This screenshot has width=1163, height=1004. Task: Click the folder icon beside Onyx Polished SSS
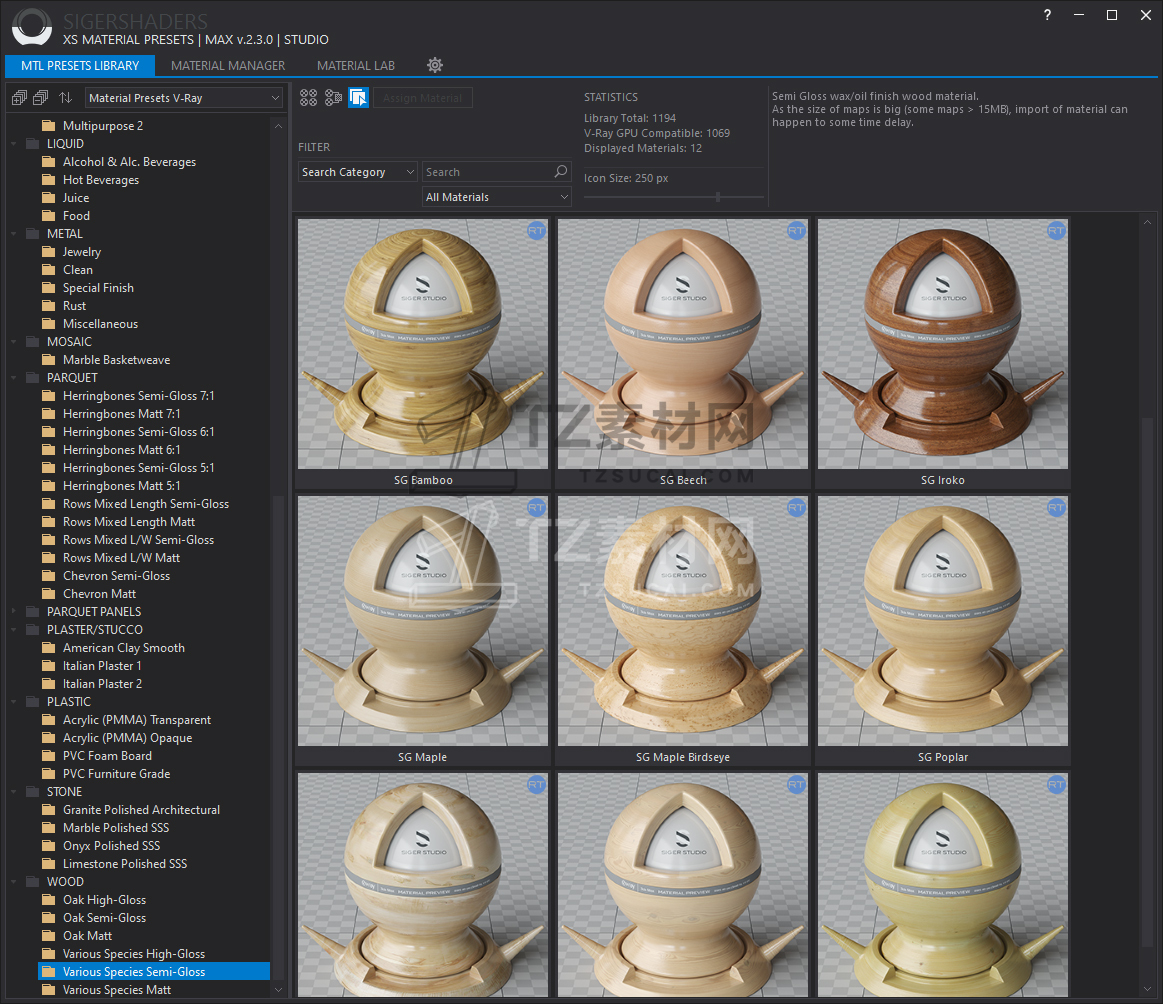pos(49,845)
